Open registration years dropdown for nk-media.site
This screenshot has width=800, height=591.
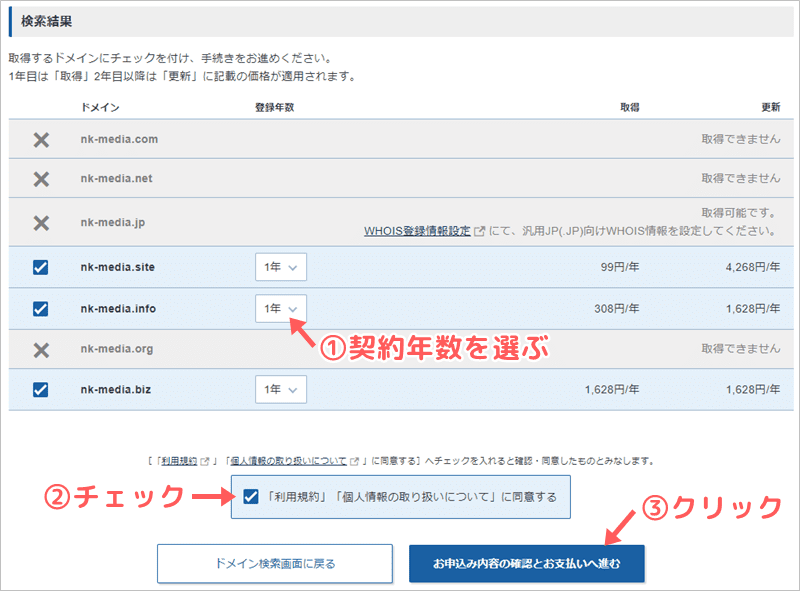pos(281,268)
